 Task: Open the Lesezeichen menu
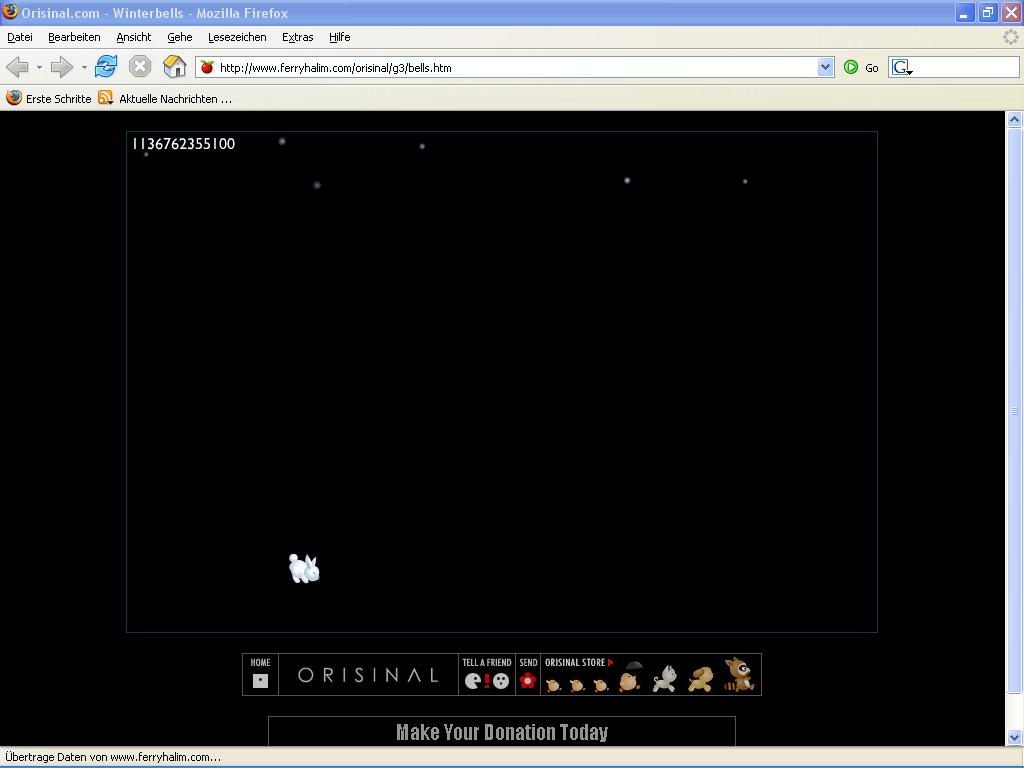point(237,37)
